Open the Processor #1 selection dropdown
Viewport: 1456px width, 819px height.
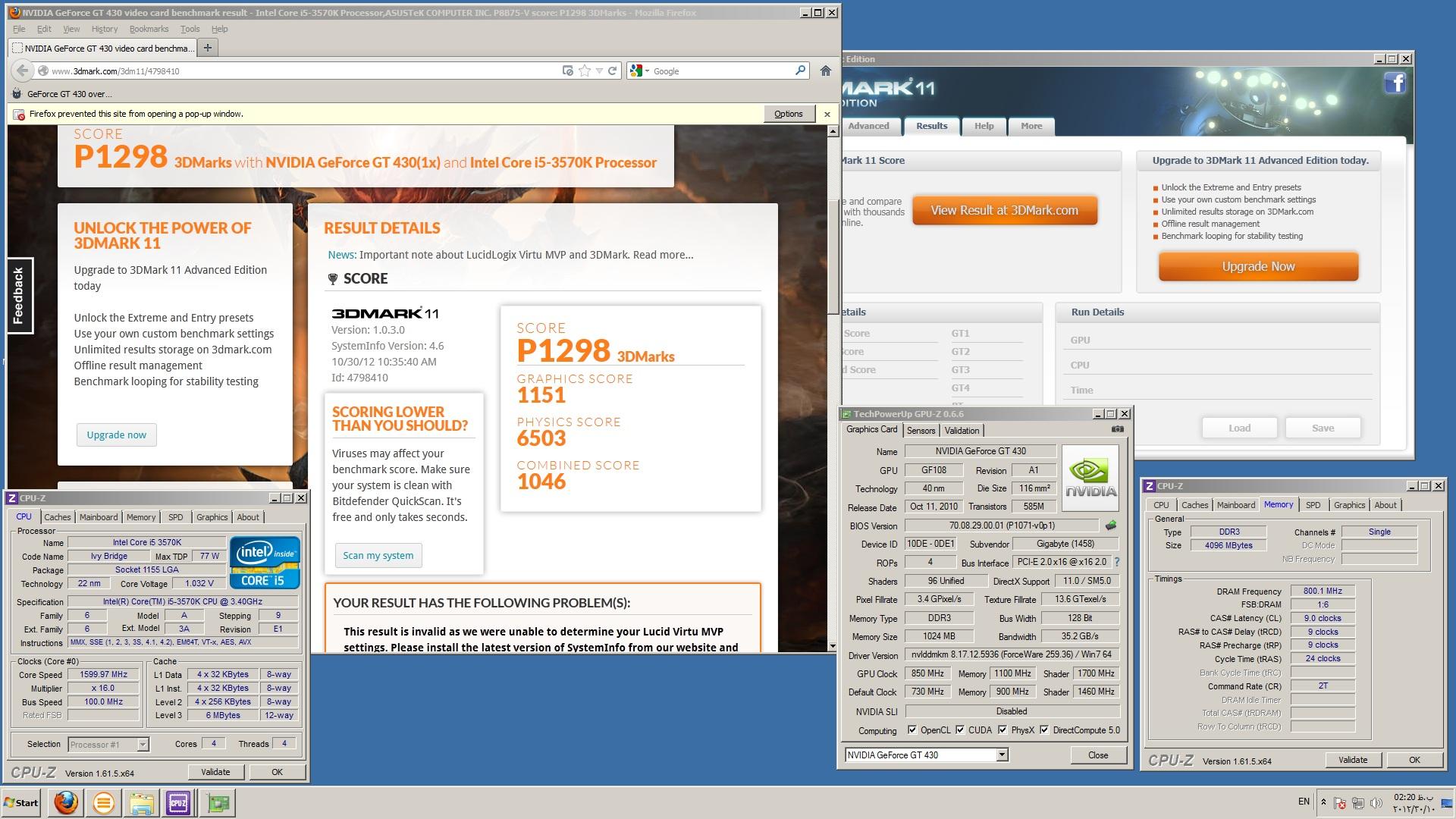pos(142,745)
